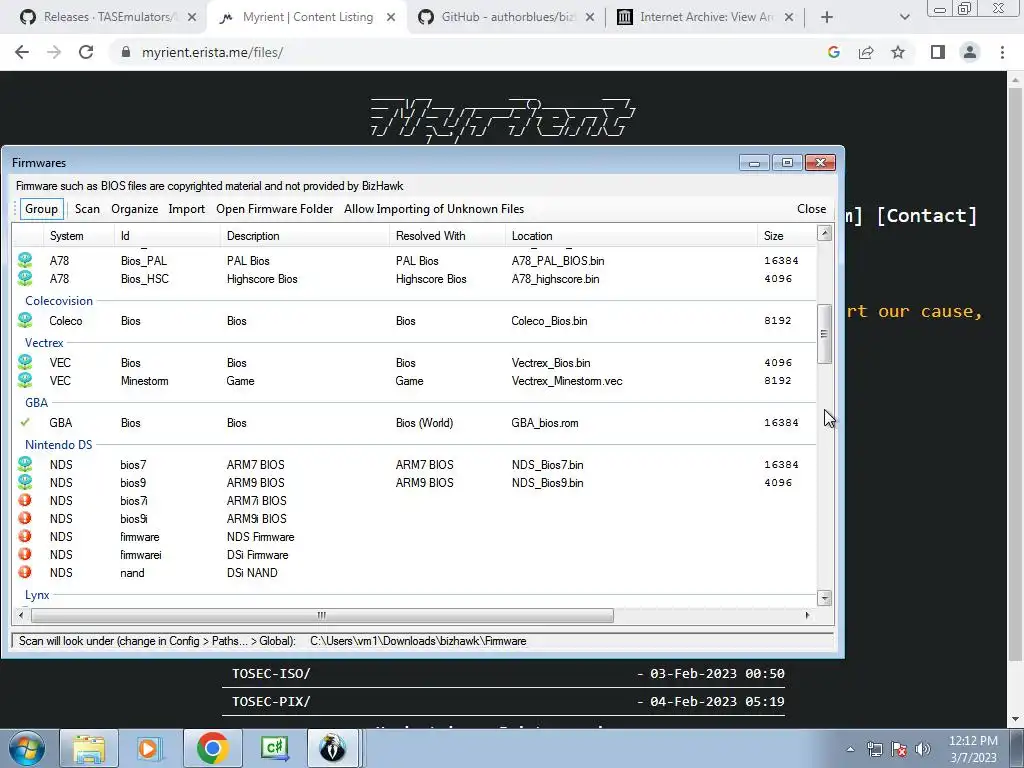Open TOSEC-PIX/ directory link
This screenshot has height=768, width=1024.
pyautogui.click(x=271, y=701)
